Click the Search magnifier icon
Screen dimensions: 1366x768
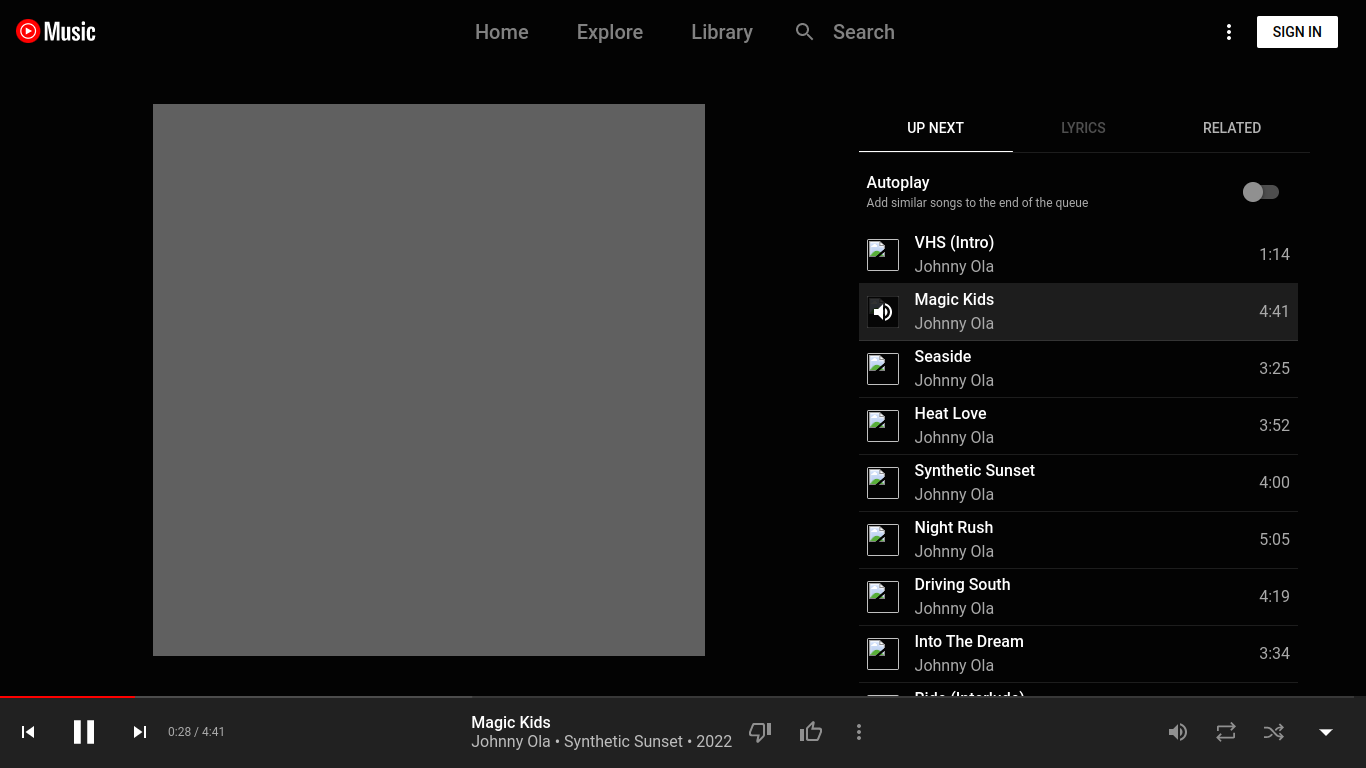pos(804,32)
